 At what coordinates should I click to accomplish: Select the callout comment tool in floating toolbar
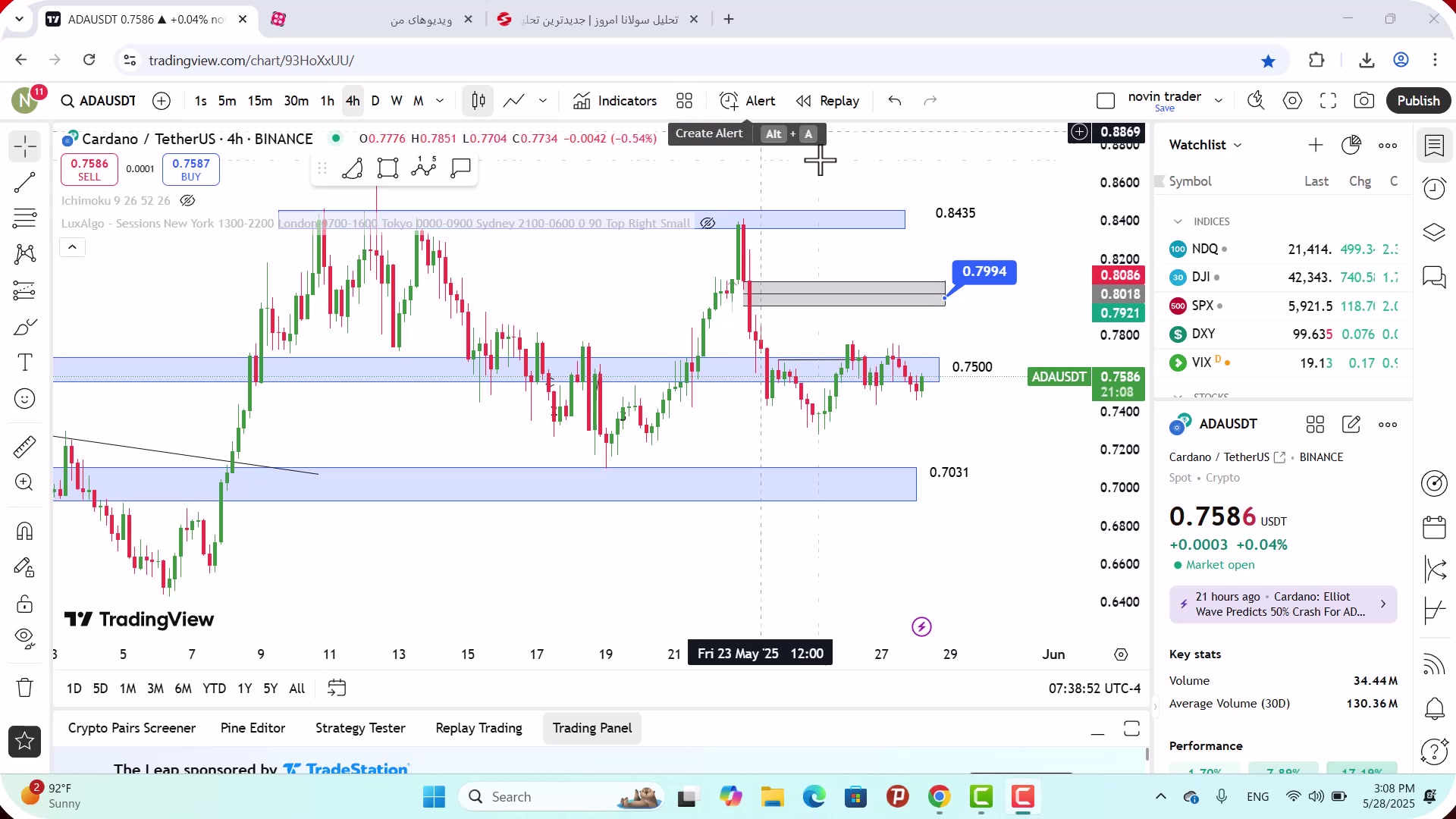pos(460,168)
